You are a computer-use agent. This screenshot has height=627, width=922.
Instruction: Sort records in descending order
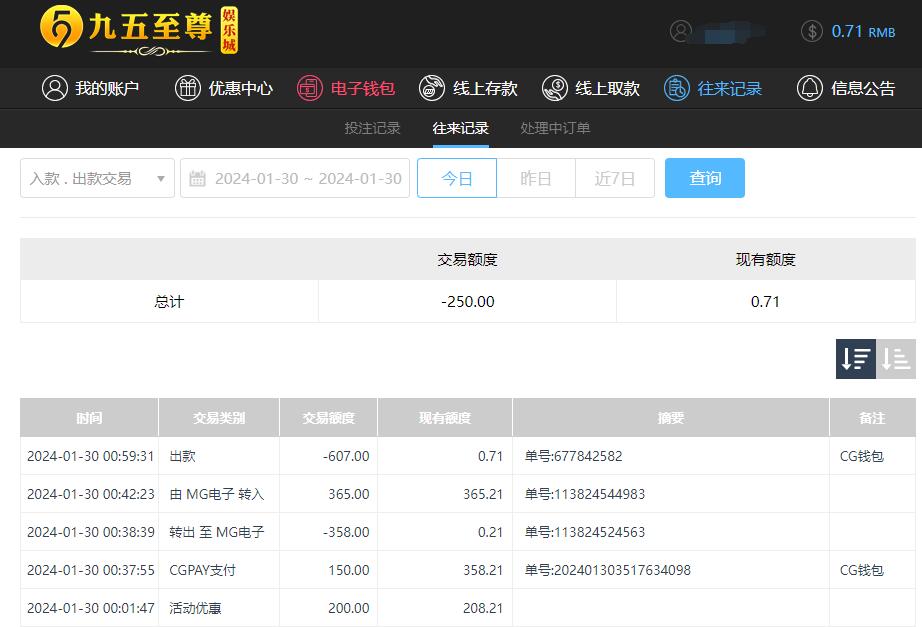coord(856,359)
